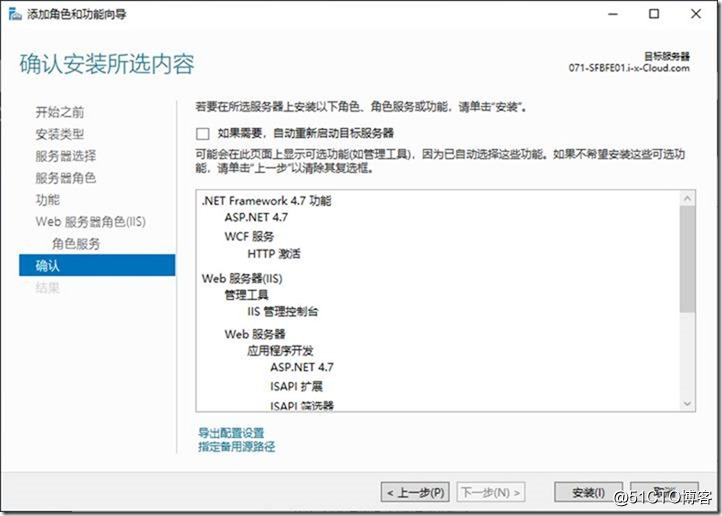Open the 服务器选择 step

click(66, 156)
